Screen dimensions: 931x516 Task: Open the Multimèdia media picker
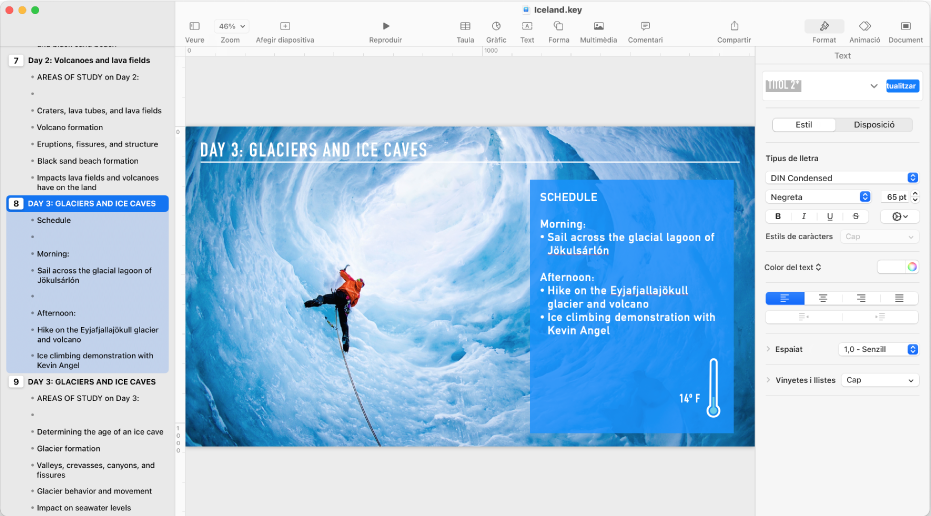pos(598,26)
